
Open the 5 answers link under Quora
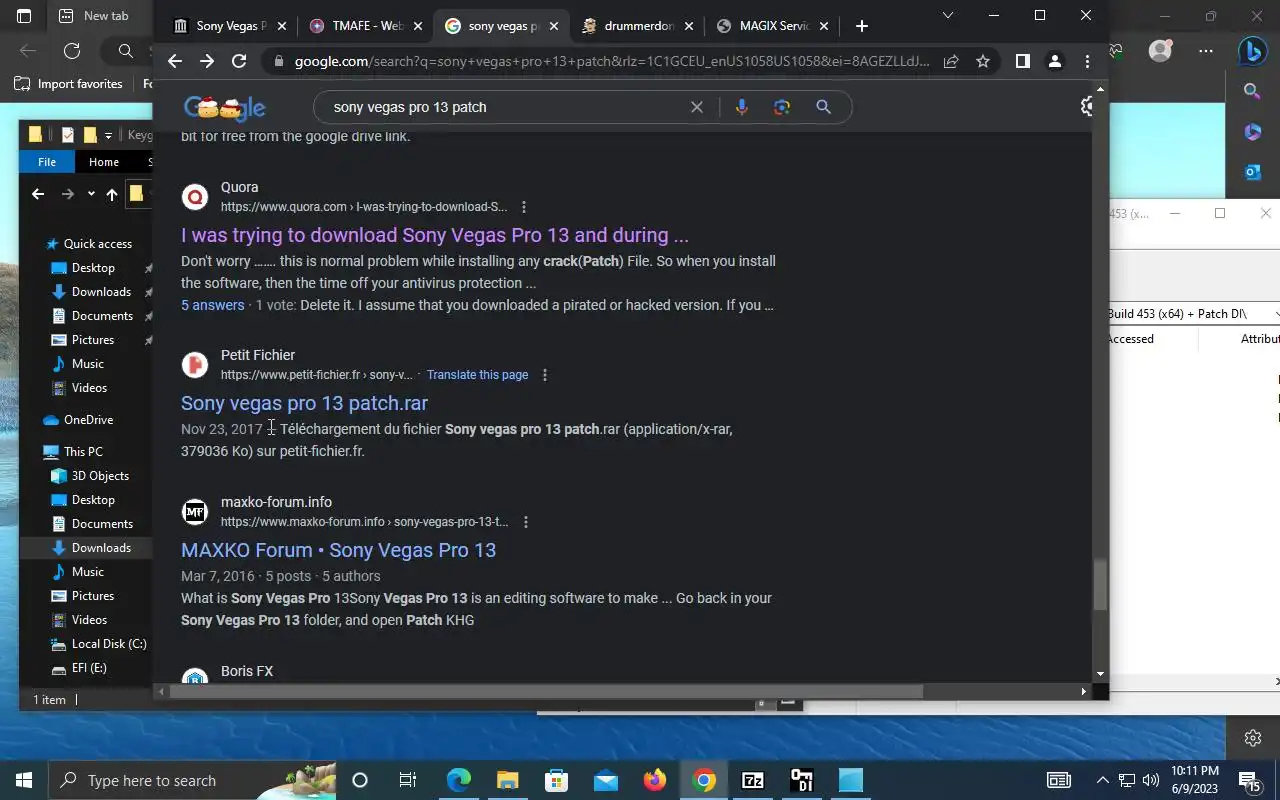212,305
